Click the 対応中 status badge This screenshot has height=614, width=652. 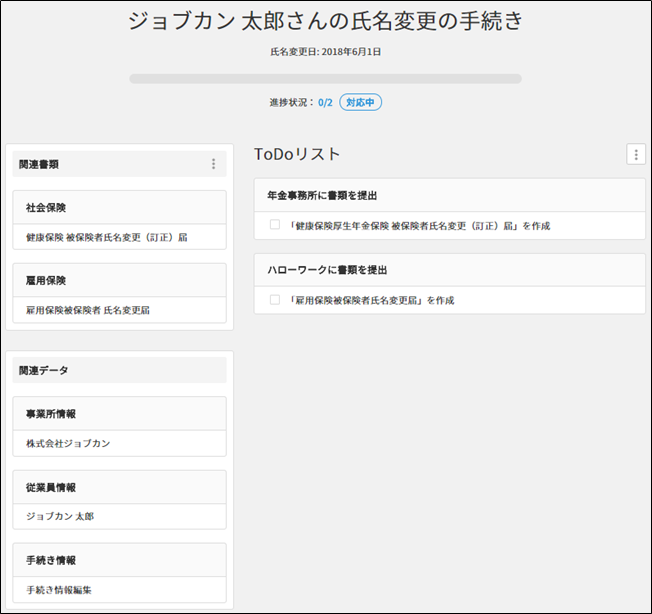pyautogui.click(x=360, y=102)
